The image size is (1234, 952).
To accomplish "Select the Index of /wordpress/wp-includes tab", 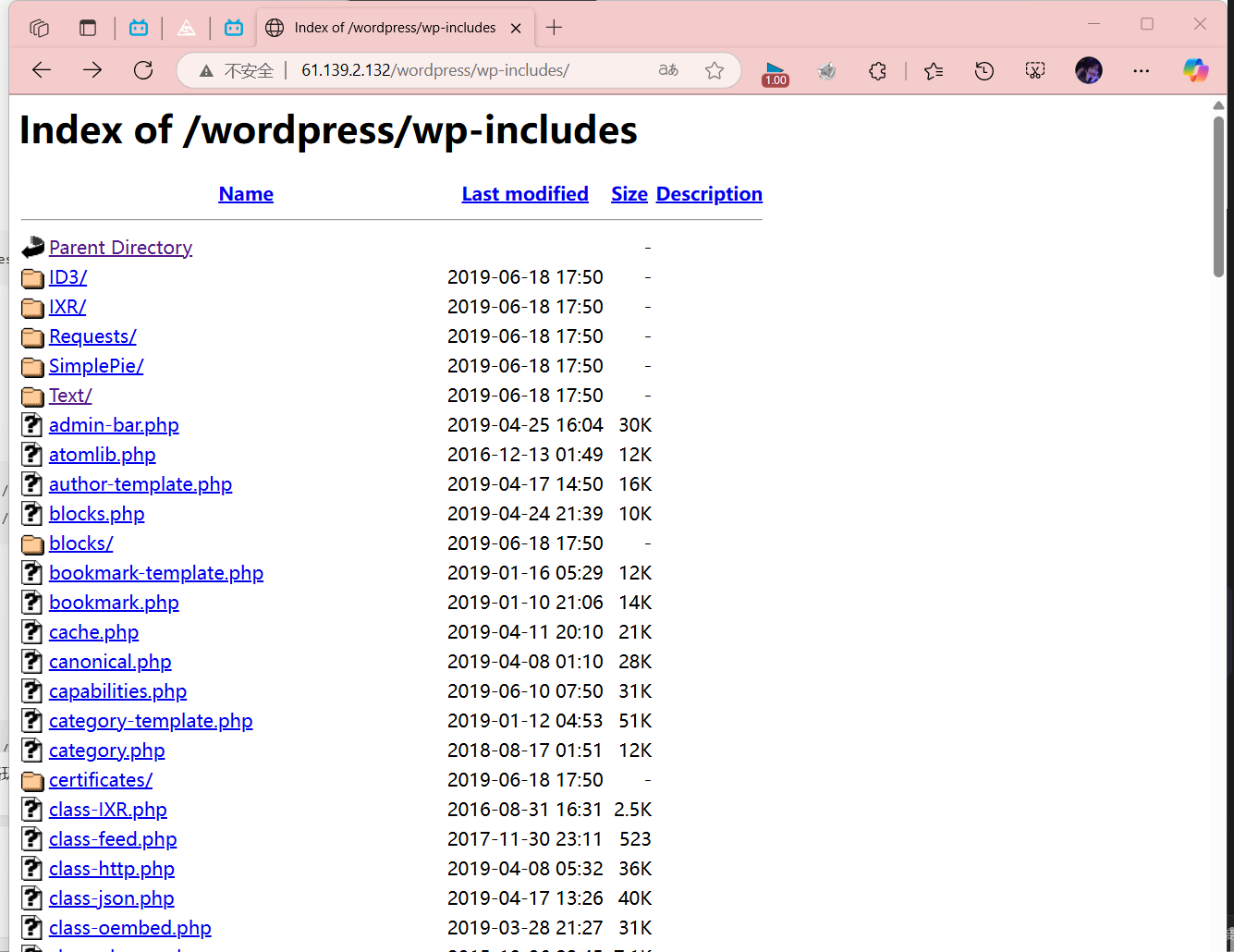I will [393, 28].
